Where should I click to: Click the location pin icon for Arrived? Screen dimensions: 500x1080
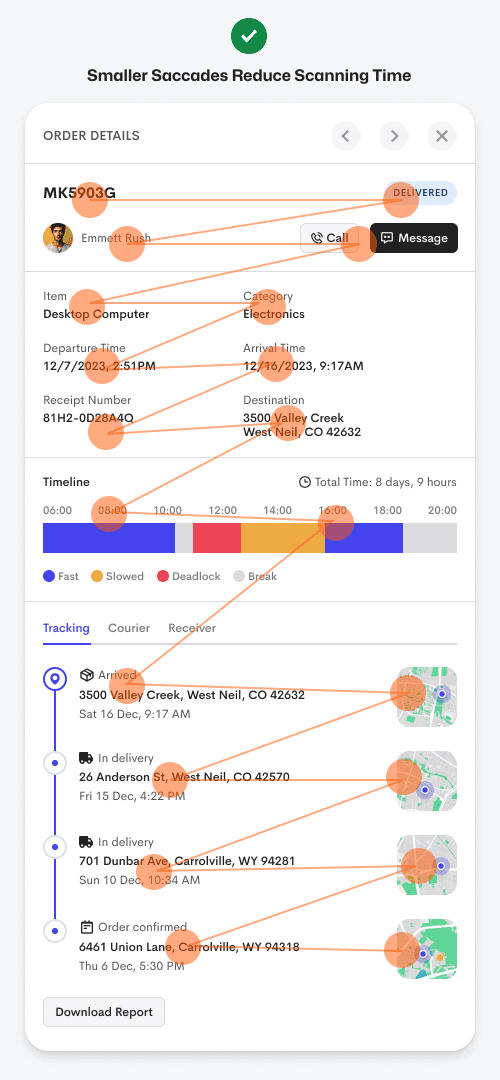(54, 679)
